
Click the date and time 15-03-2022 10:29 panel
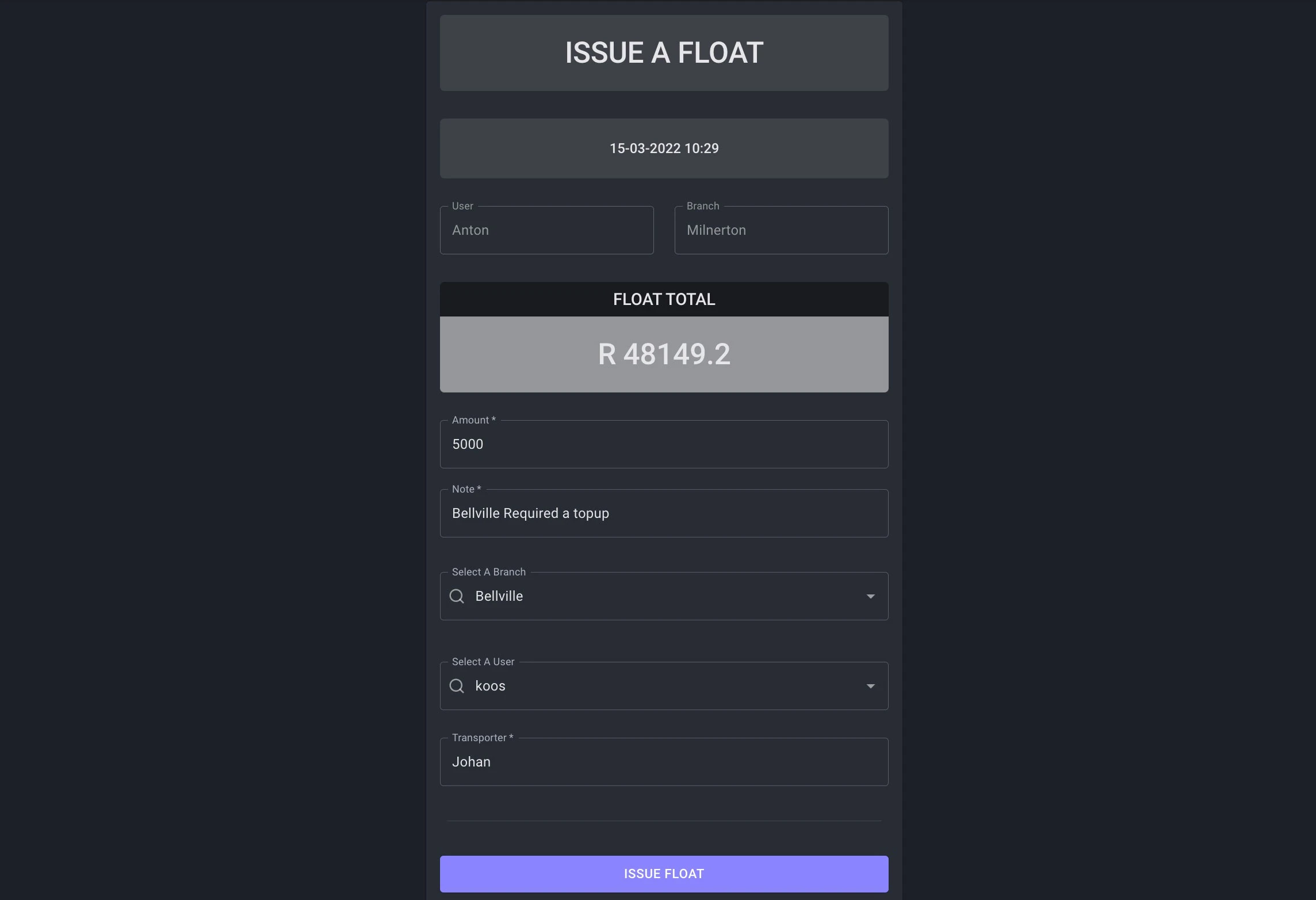(x=664, y=148)
